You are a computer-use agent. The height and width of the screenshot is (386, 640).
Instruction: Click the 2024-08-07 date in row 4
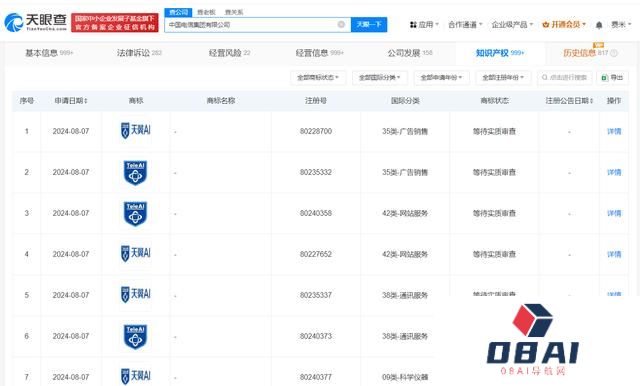[71, 254]
